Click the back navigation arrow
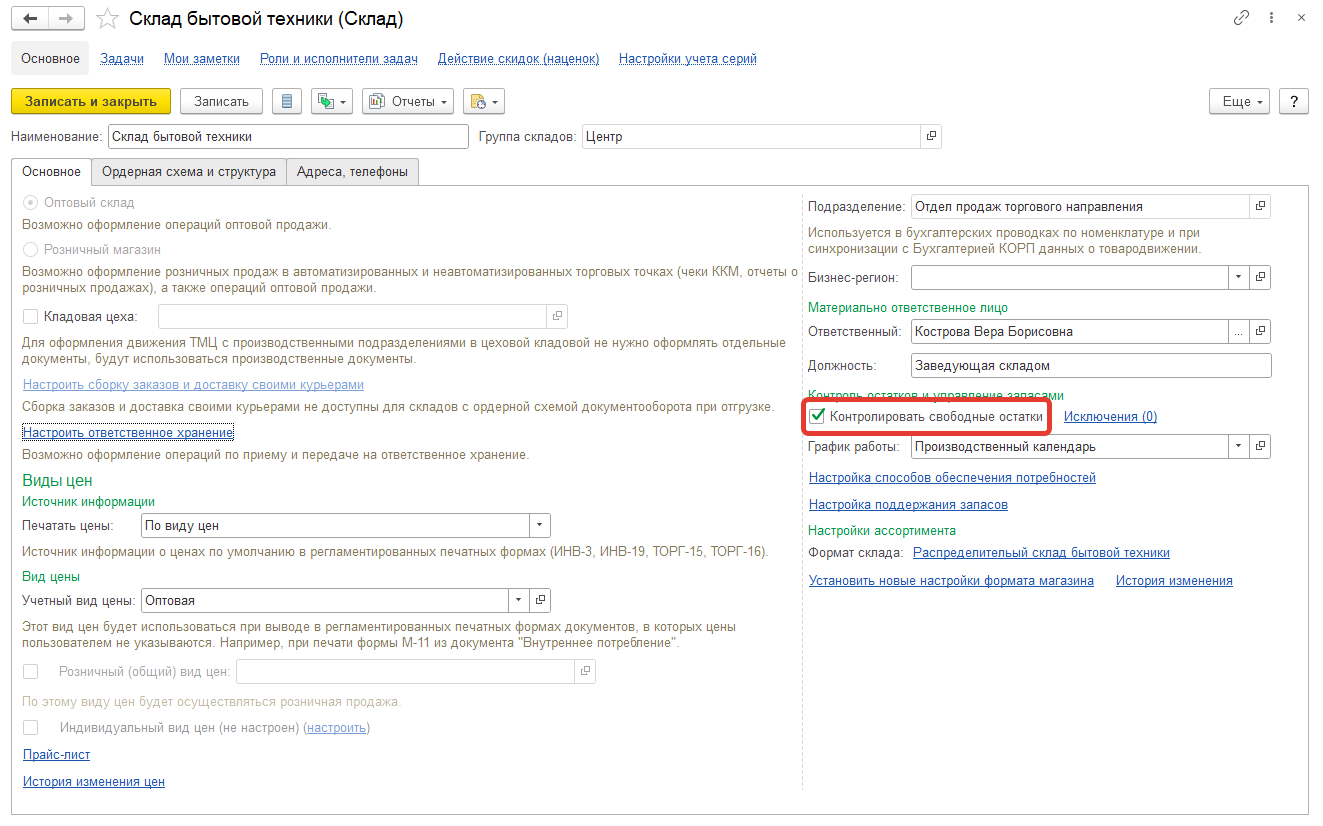Image resolution: width=1323 pixels, height=826 pixels. [30, 19]
